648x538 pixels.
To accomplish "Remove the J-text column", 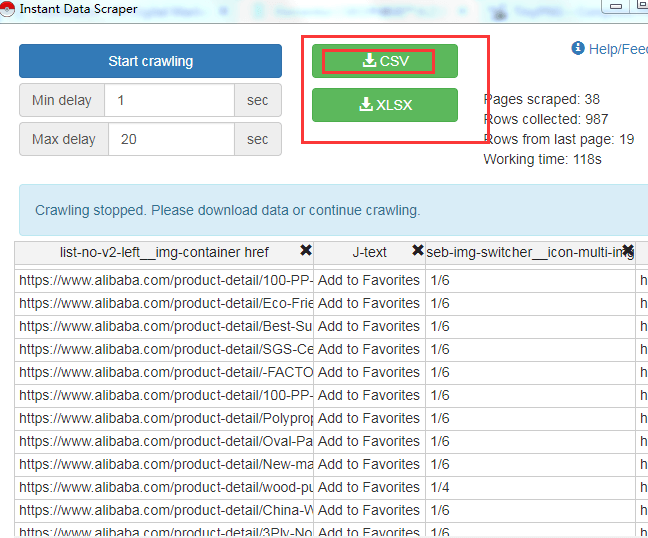I will (x=418, y=250).
